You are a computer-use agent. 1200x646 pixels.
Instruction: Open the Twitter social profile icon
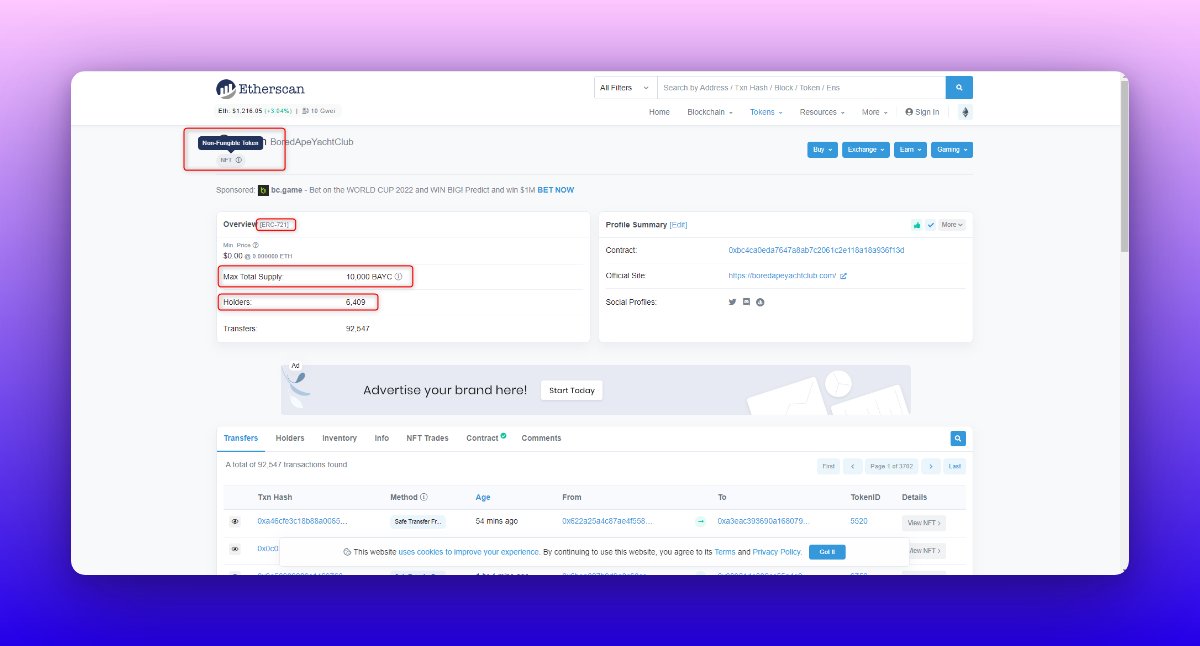pos(732,302)
